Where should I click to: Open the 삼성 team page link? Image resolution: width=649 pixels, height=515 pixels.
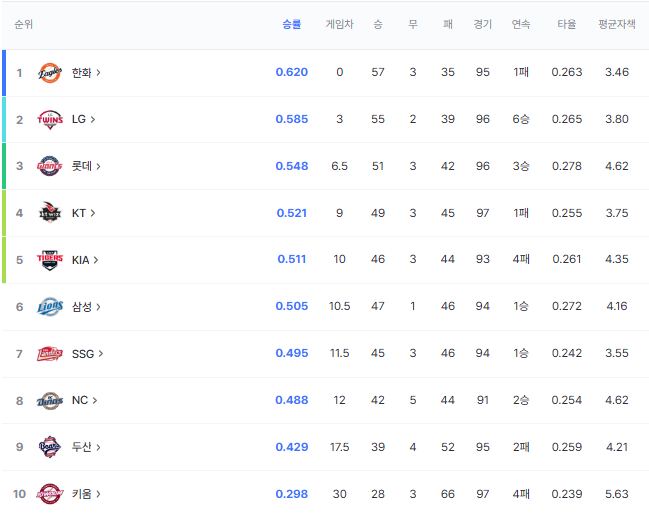point(86,307)
